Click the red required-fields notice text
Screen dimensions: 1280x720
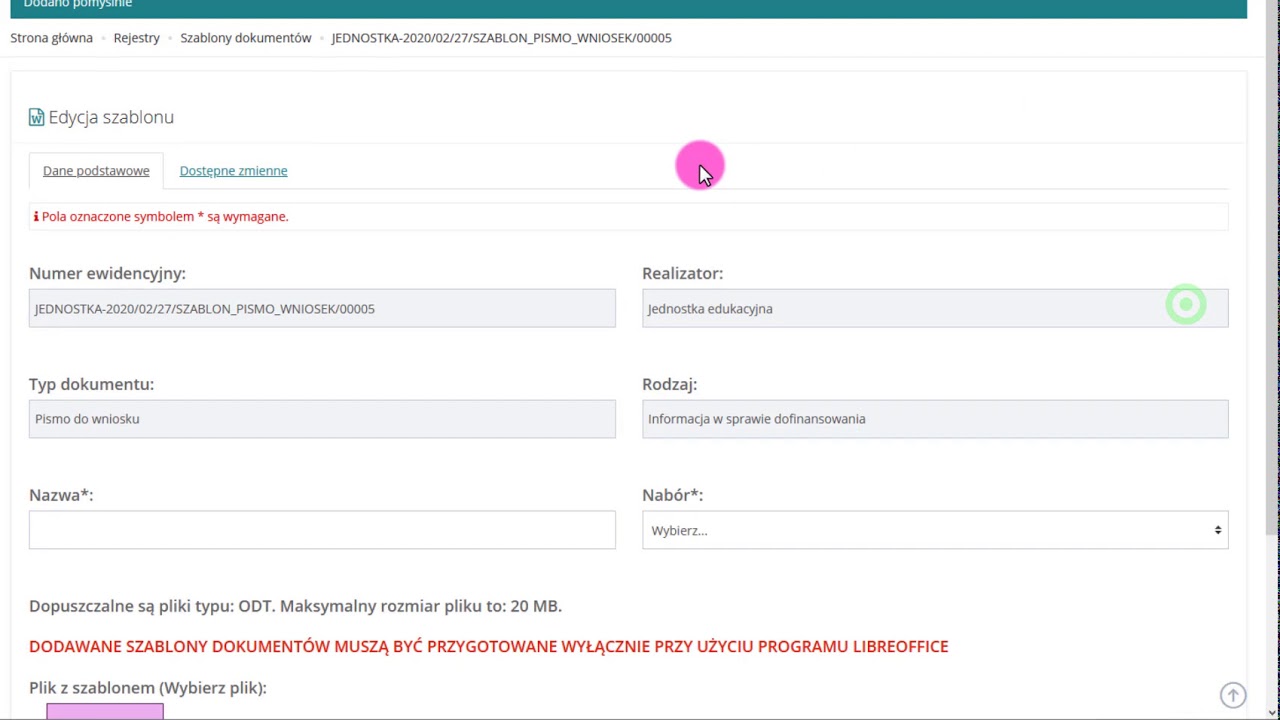(x=165, y=216)
